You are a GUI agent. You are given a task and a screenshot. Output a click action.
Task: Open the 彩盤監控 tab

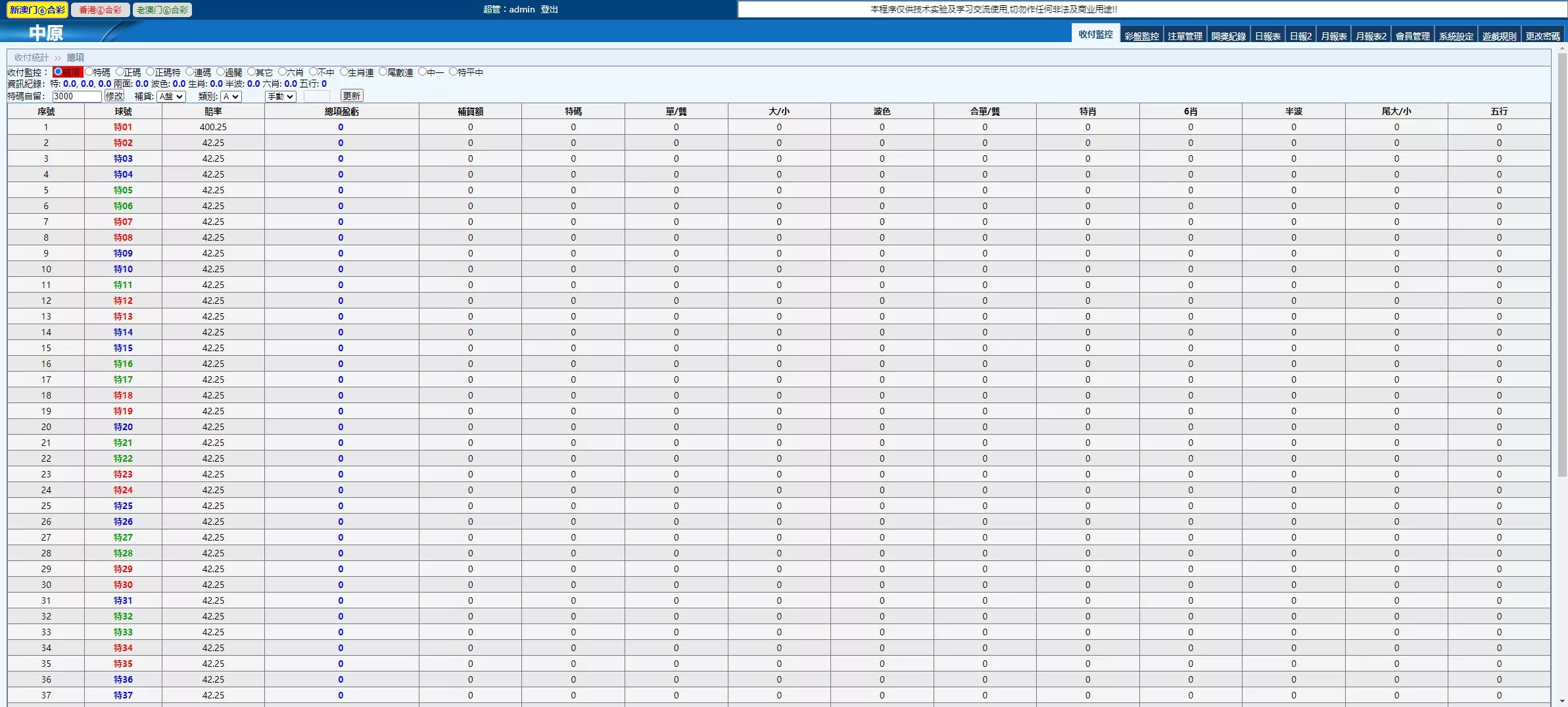[x=1141, y=36]
